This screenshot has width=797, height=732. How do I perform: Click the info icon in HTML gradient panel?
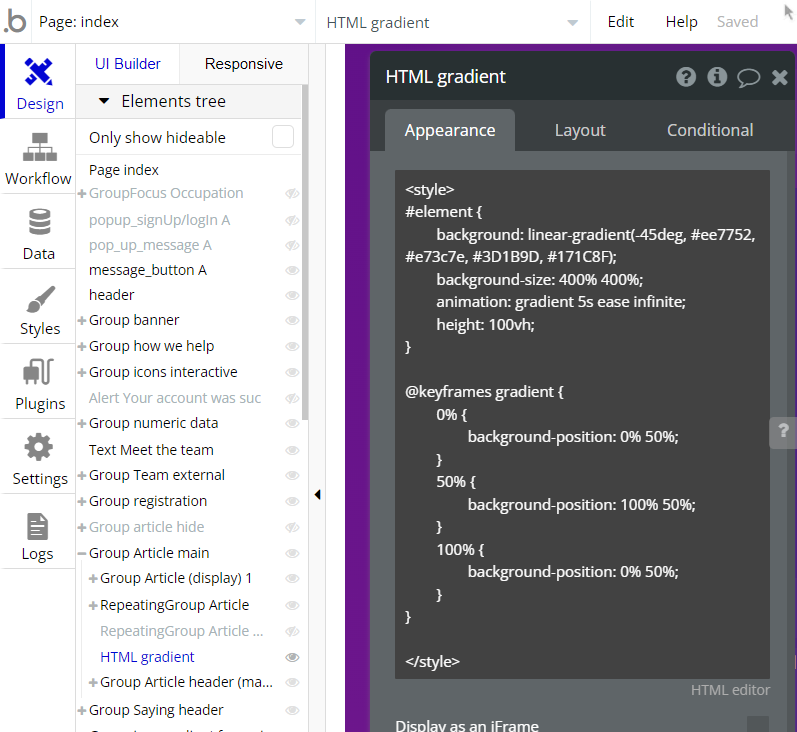(717, 77)
